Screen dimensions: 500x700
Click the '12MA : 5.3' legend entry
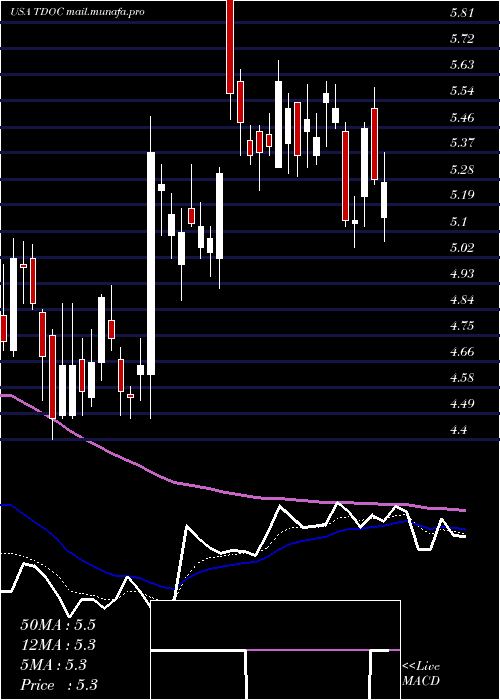point(58,645)
